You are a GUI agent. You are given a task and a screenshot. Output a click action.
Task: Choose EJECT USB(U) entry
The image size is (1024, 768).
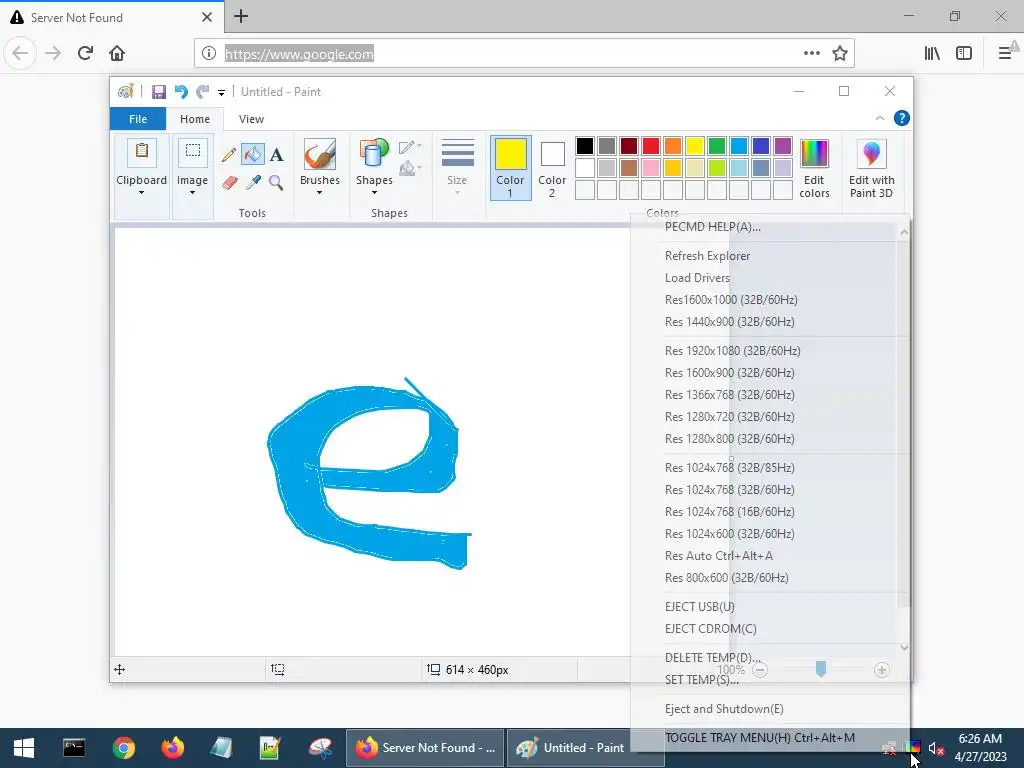(699, 607)
